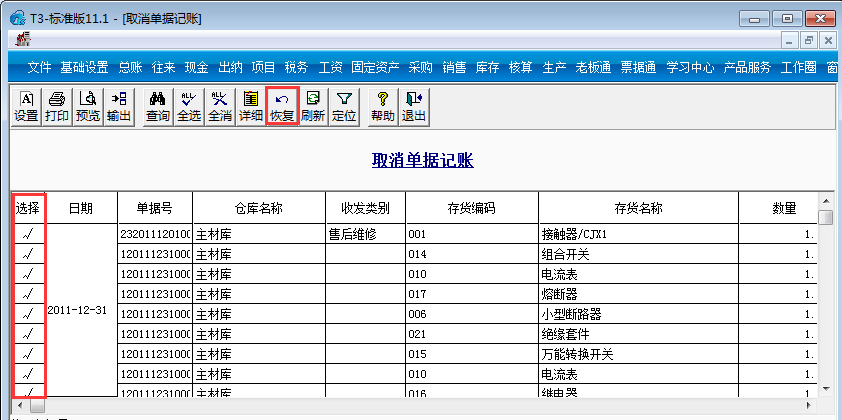842x420 pixels.
Task: Toggle selection mark for 熔断器 row
Action: pos(29,294)
